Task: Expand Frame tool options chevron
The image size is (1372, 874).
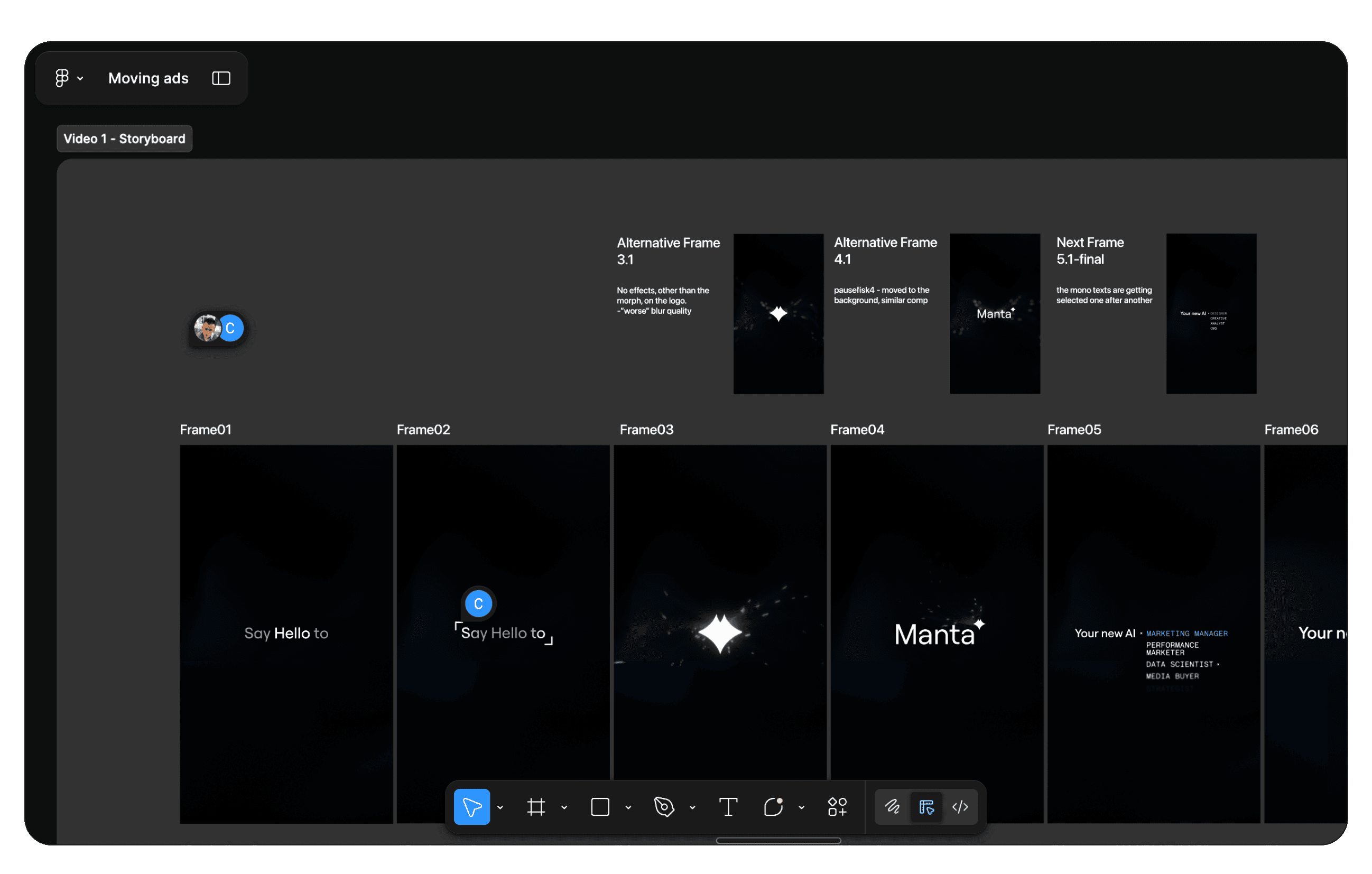Action: (564, 807)
